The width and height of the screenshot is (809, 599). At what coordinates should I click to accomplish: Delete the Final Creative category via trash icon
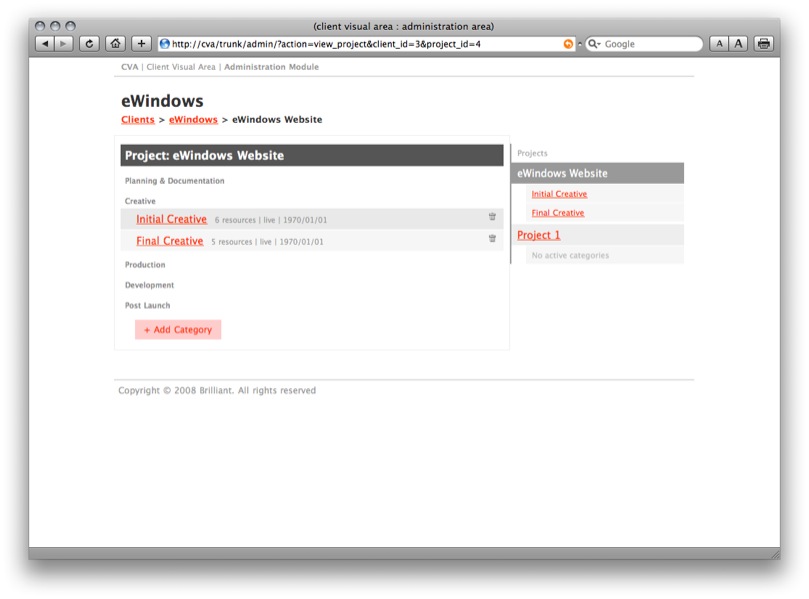point(492,239)
